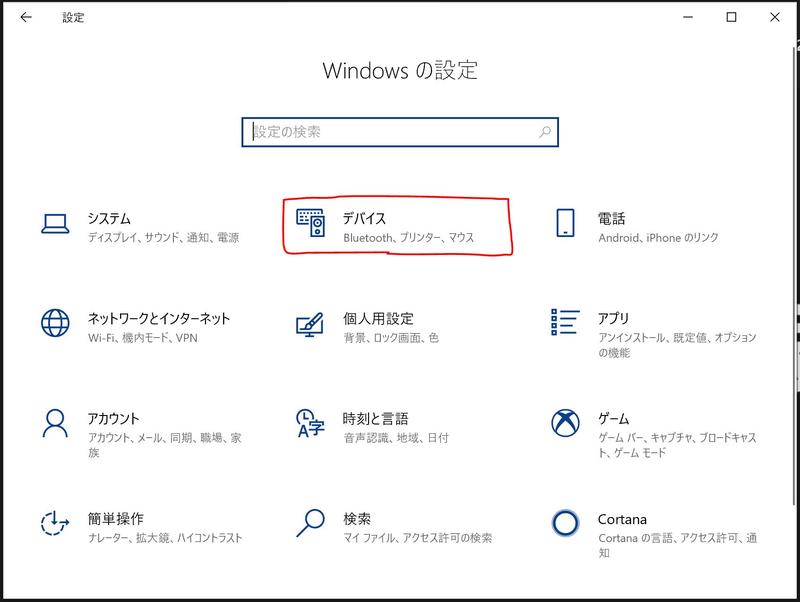Screen dimensions: 800x602
Task: Open ネットワークとインターネット settings title
Action: tap(159, 319)
